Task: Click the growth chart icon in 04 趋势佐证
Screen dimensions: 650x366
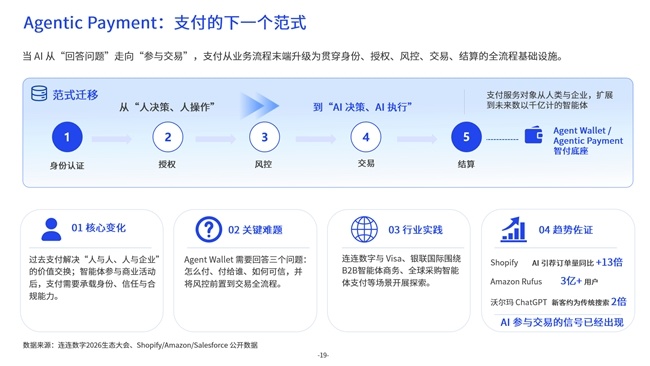Action: [x=513, y=229]
